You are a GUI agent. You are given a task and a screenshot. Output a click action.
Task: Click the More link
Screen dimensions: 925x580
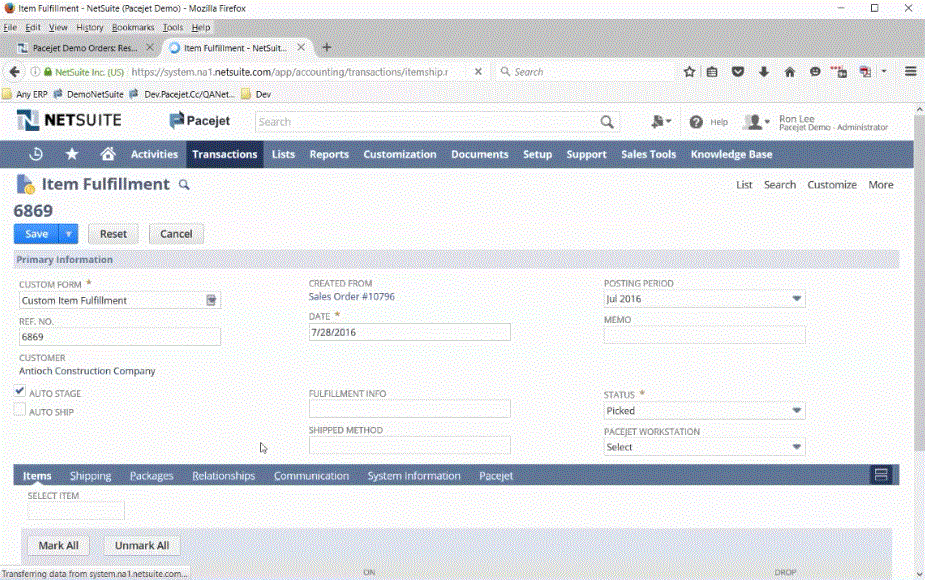point(881,185)
